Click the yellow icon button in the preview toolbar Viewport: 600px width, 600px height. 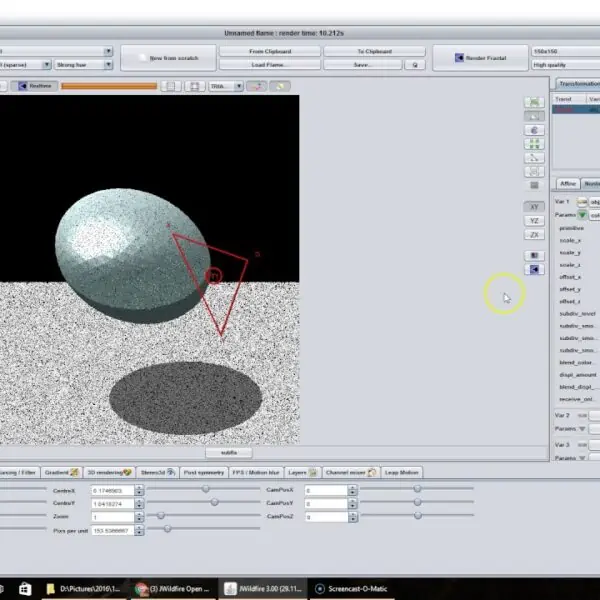280,86
